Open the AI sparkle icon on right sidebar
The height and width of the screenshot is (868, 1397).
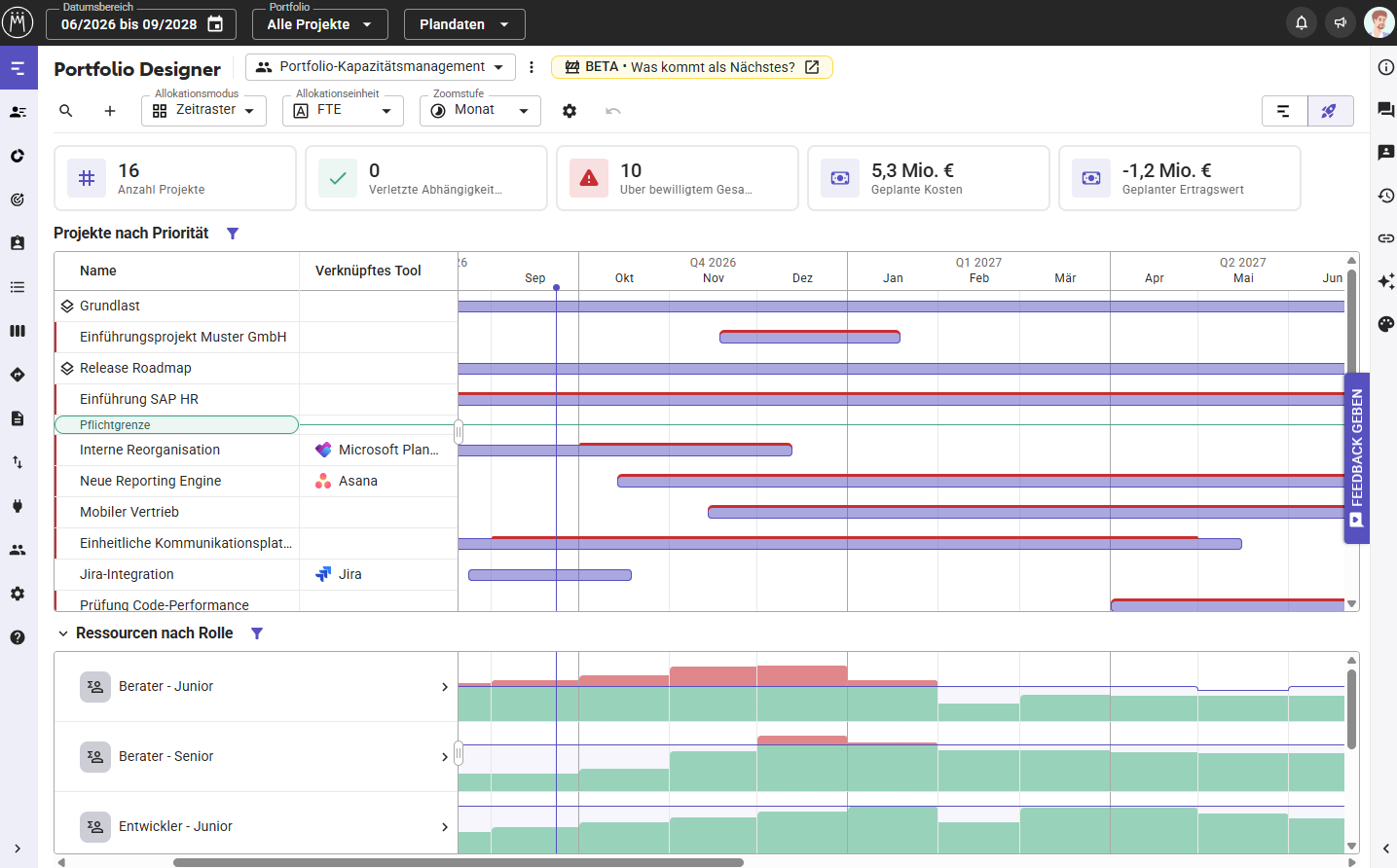pos(1386,281)
